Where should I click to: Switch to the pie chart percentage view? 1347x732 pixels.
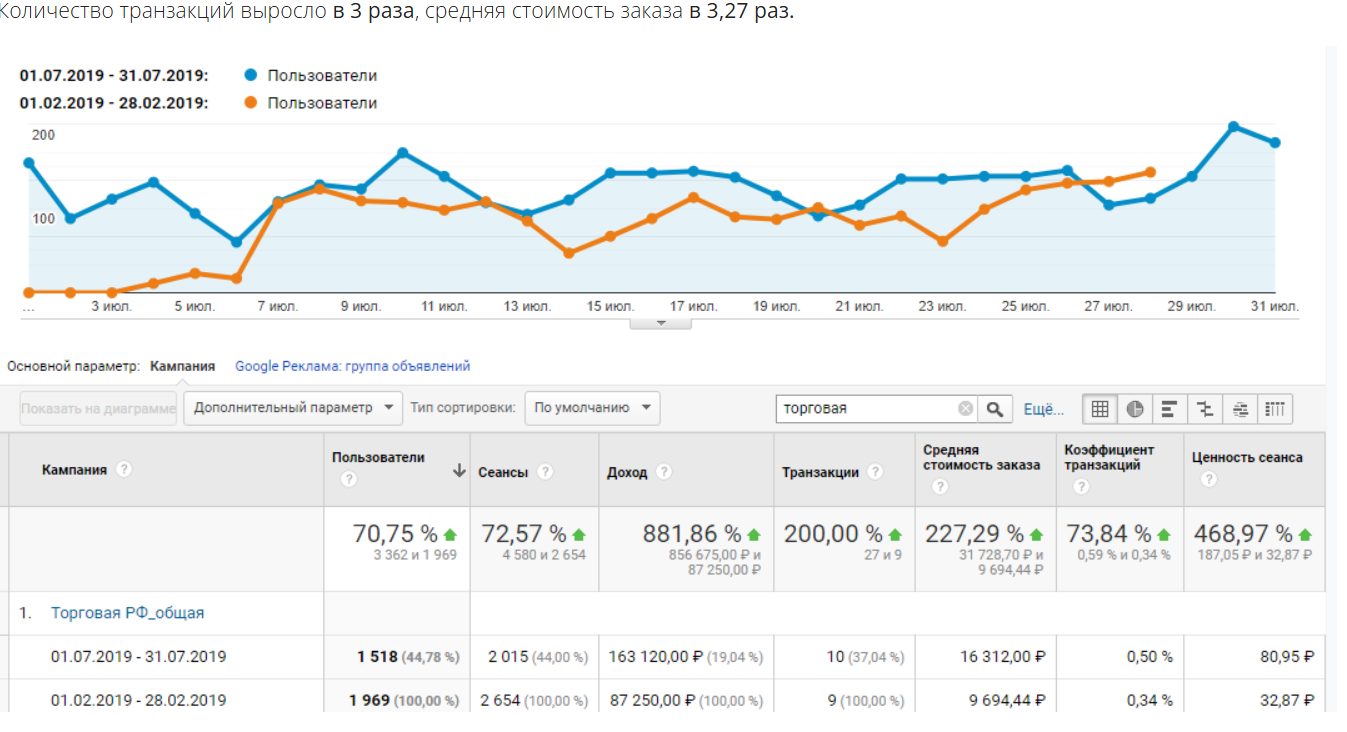point(1135,408)
